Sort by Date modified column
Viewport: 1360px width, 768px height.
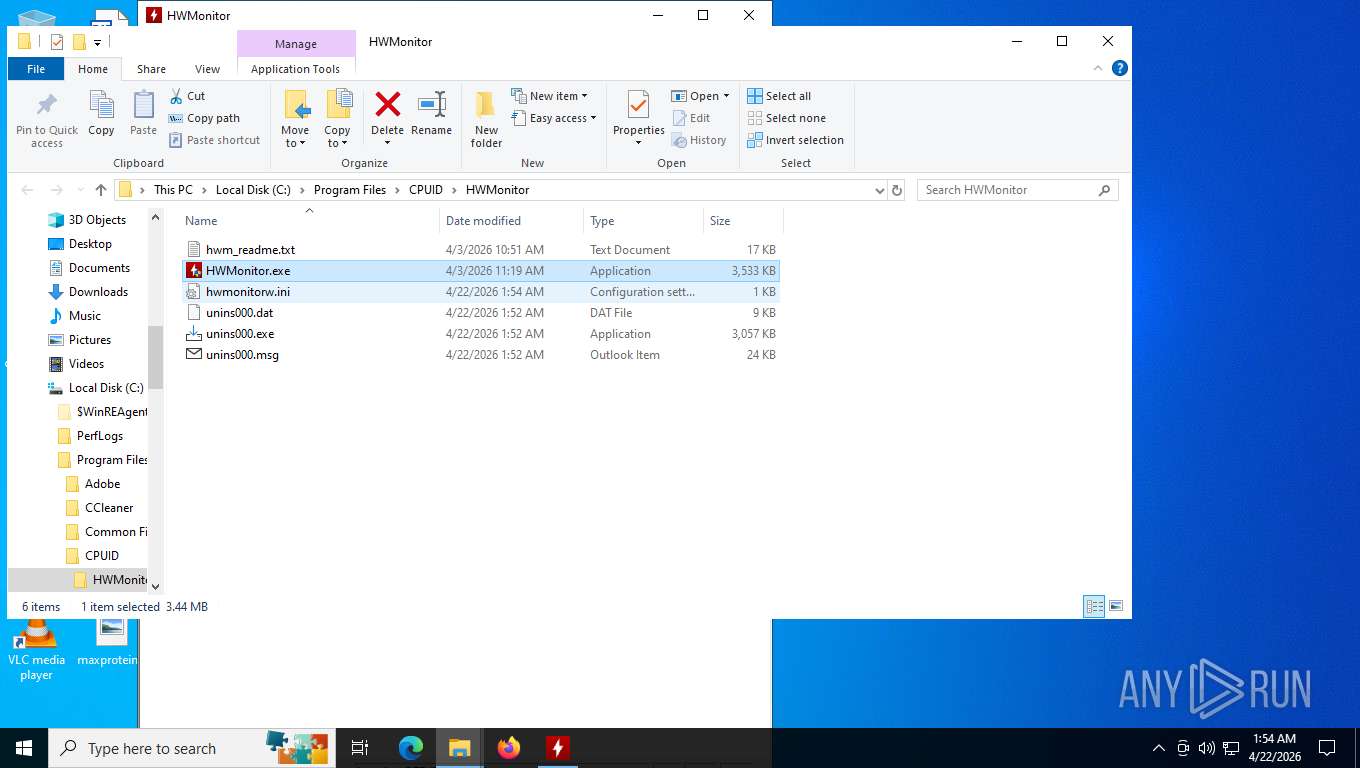(511, 221)
